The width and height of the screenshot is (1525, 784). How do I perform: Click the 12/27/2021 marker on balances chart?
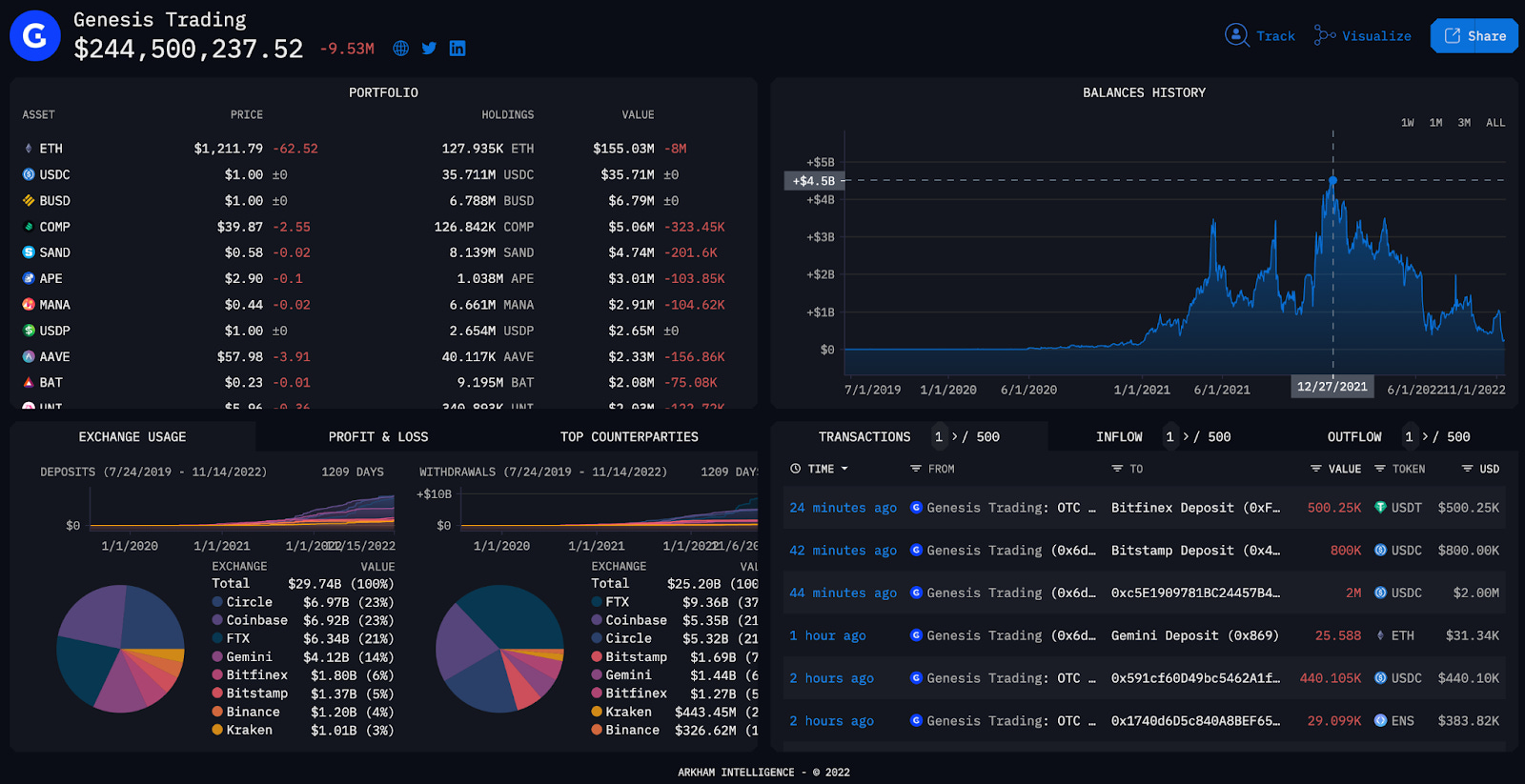pyautogui.click(x=1332, y=180)
